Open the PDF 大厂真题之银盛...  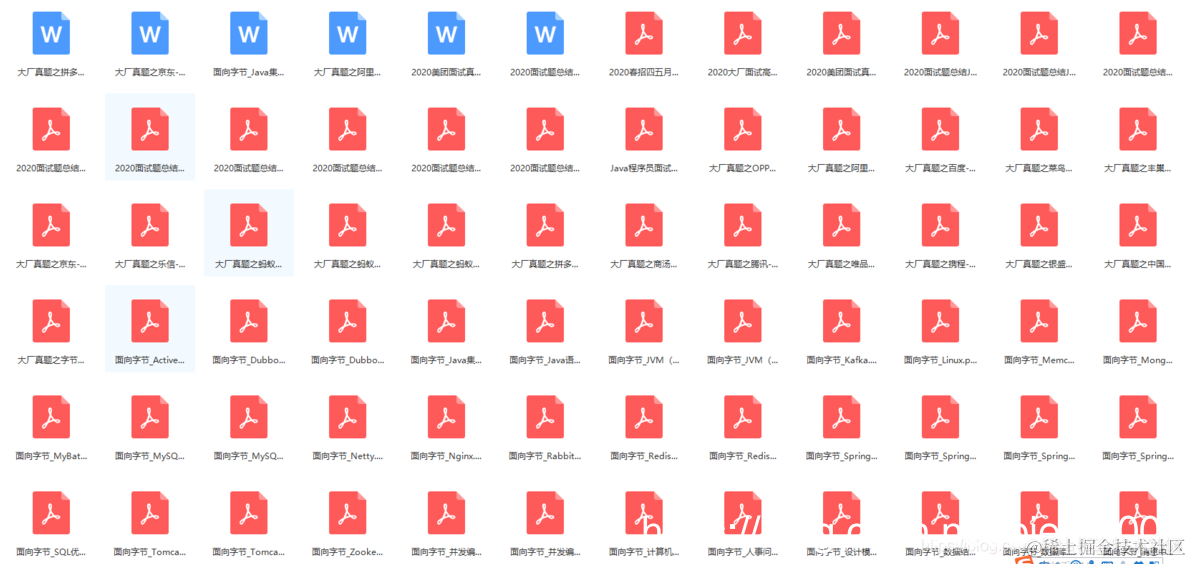coord(1039,225)
